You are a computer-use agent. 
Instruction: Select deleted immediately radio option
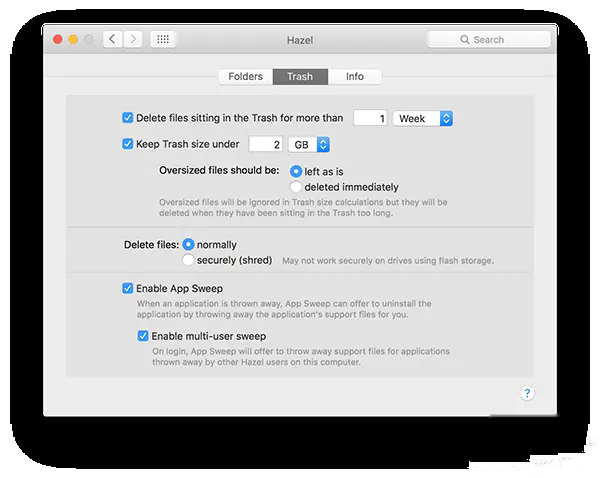point(296,187)
